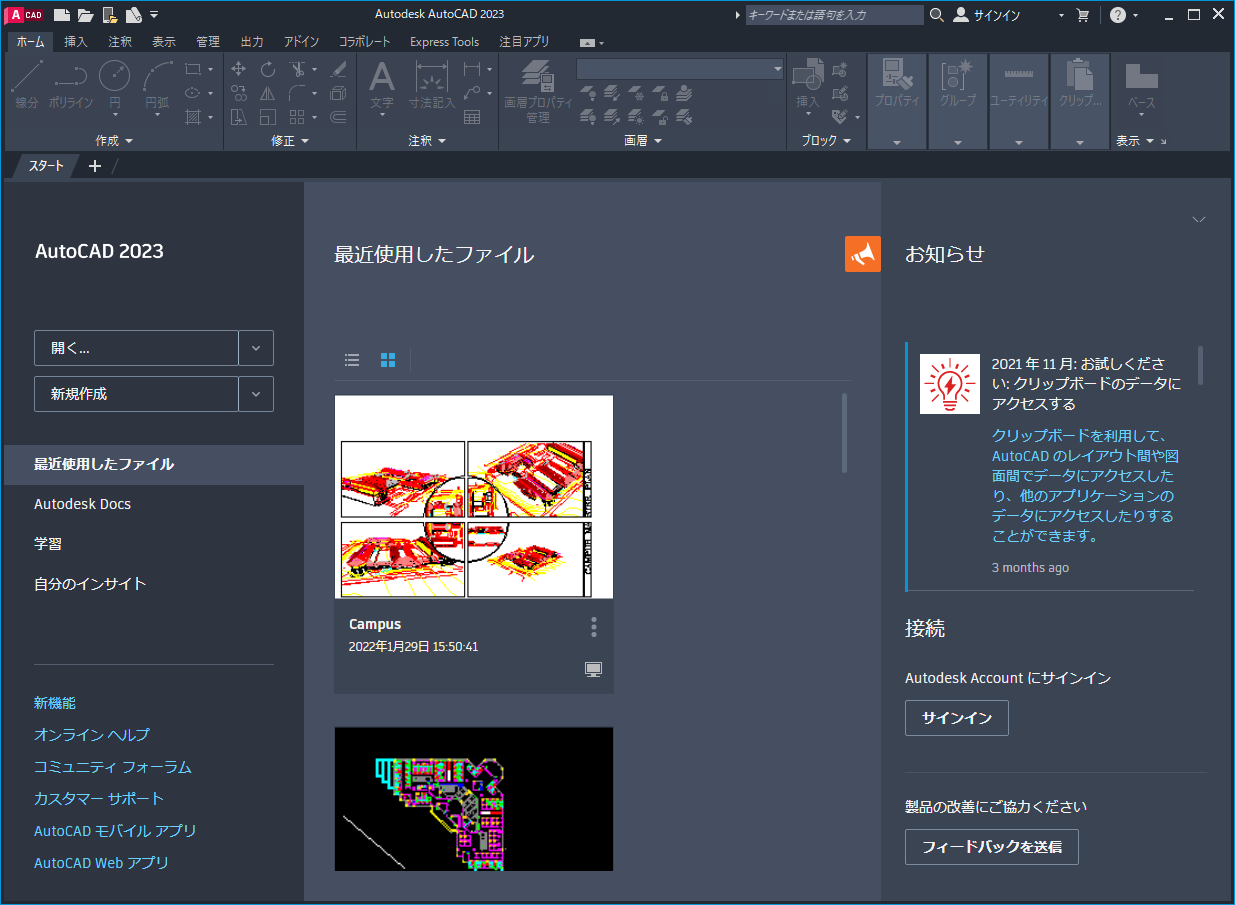Select the Rotate tool icon
The width and height of the screenshot is (1235, 905).
coord(268,69)
